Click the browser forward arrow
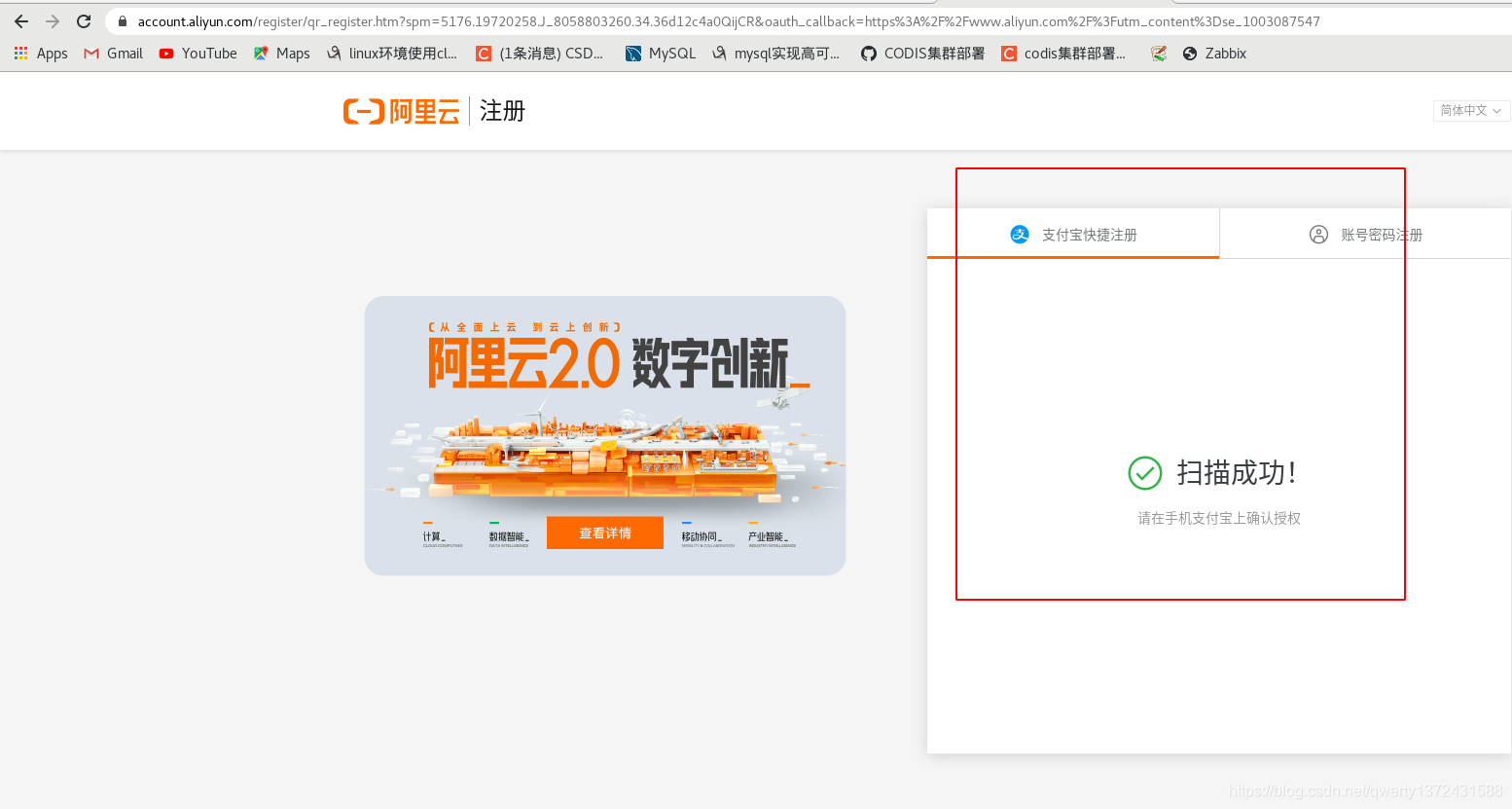 (x=53, y=21)
